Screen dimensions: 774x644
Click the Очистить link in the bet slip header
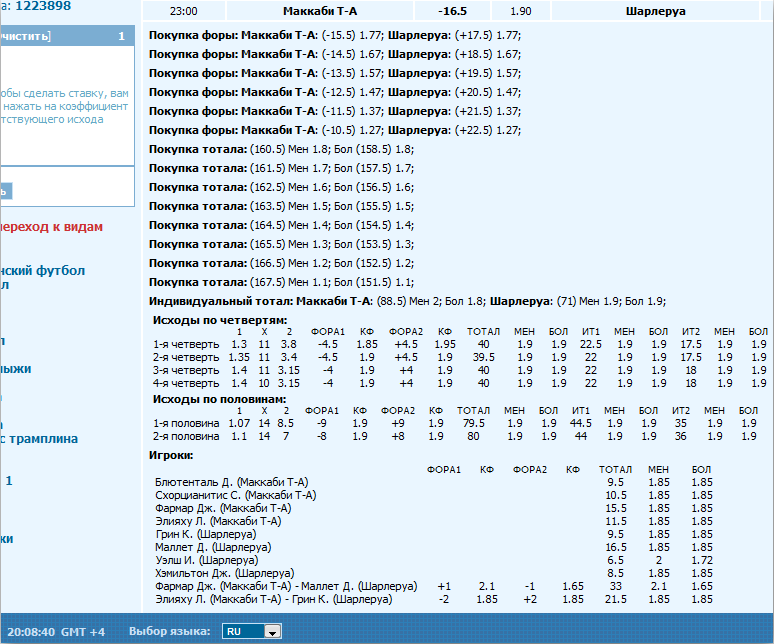(x=25, y=36)
